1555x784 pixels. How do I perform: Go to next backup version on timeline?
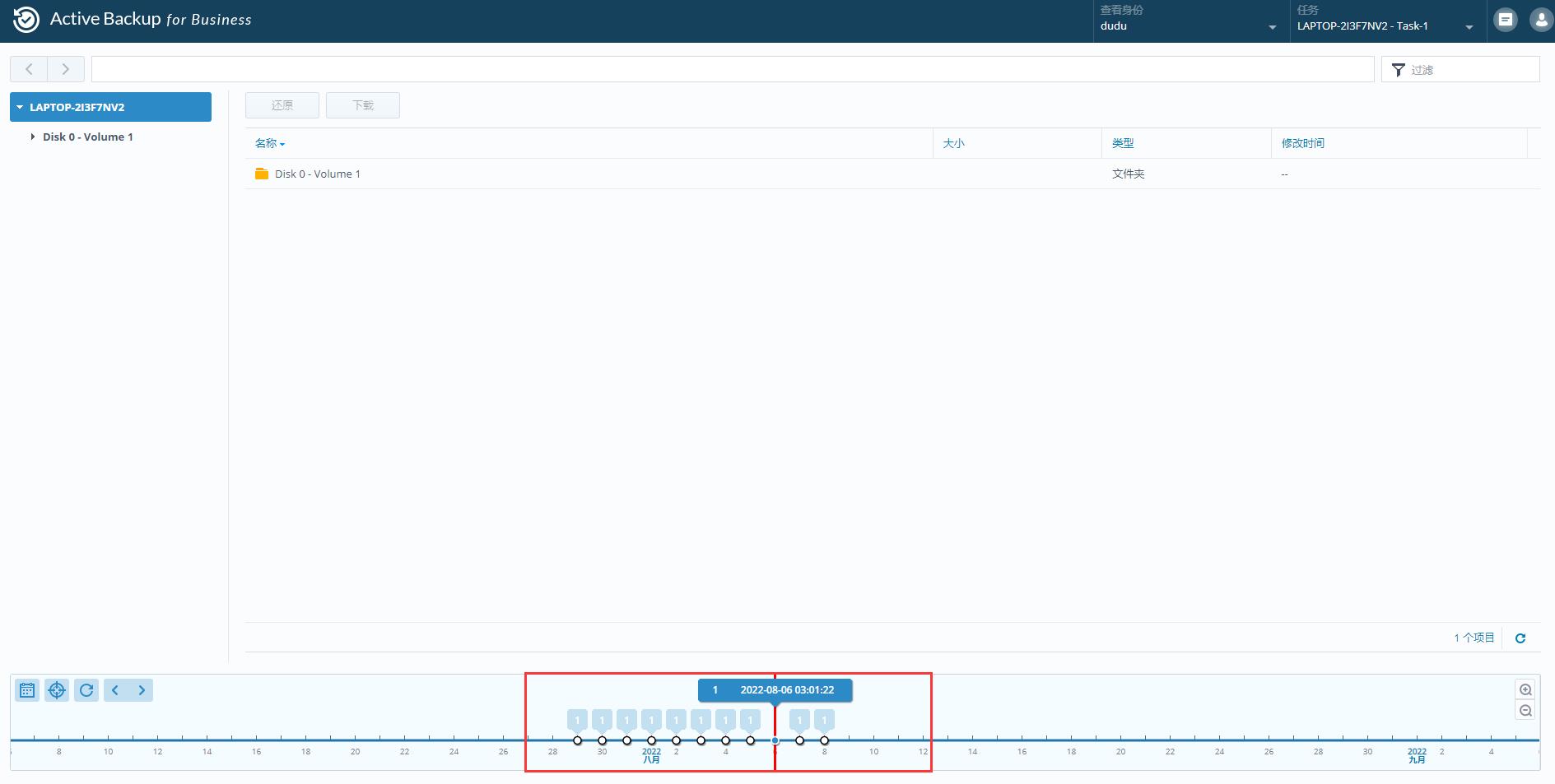coord(142,690)
